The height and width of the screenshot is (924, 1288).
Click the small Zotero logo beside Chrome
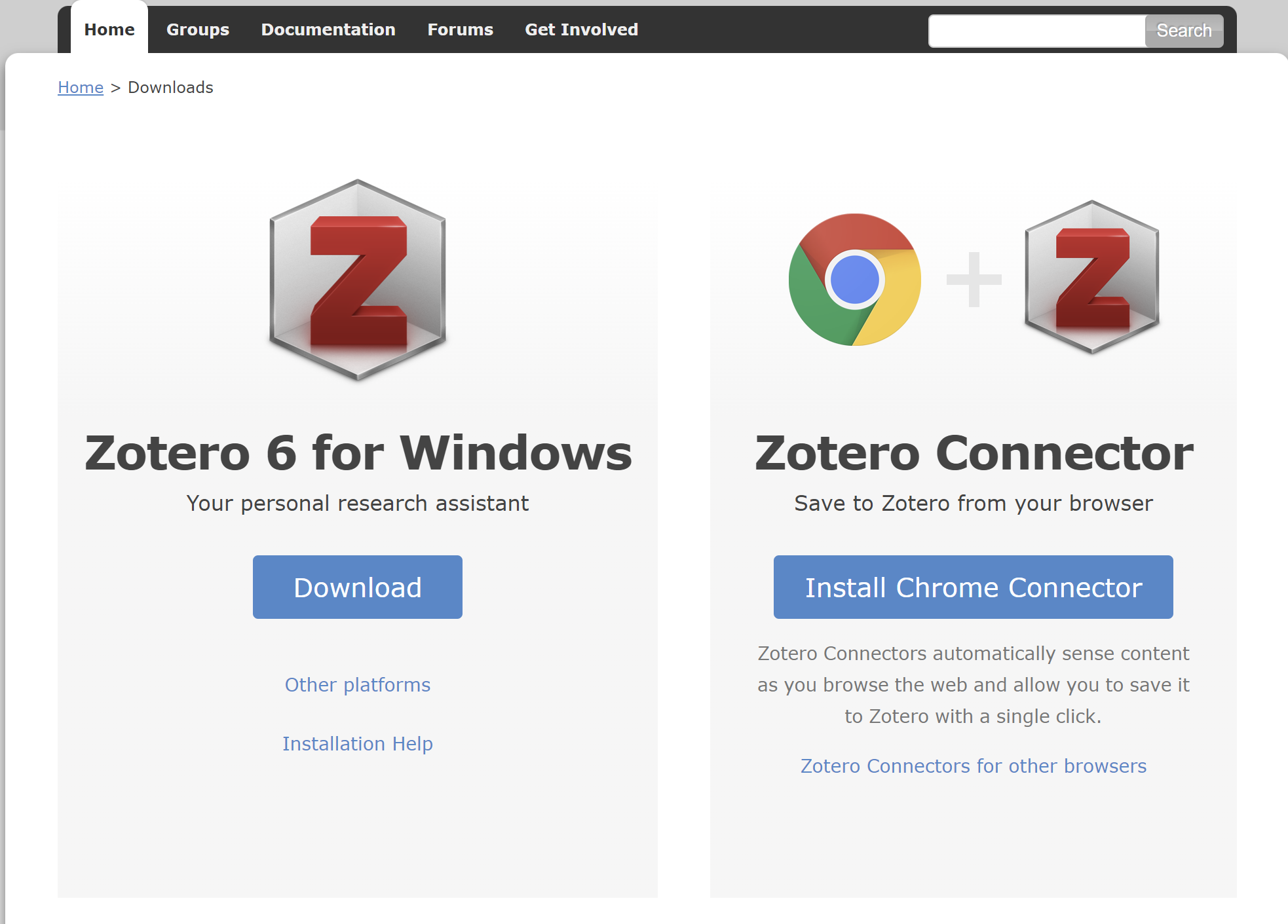click(x=1091, y=278)
